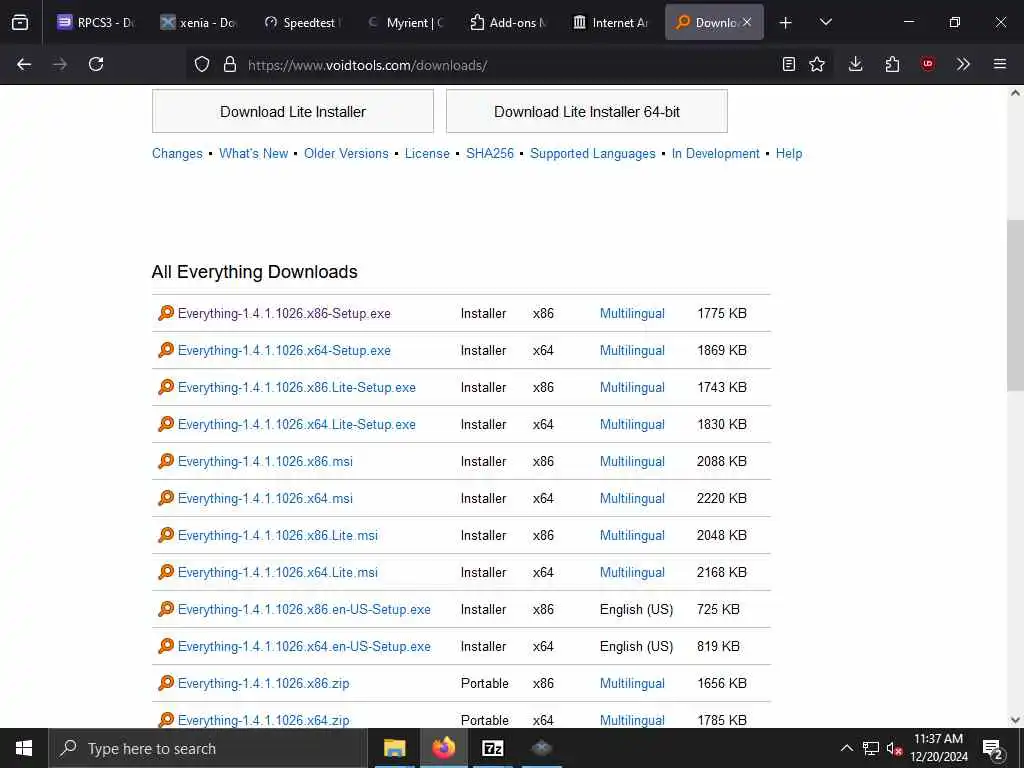Open the uBlock Origin extension icon
The width and height of the screenshot is (1024, 768).
click(x=928, y=64)
